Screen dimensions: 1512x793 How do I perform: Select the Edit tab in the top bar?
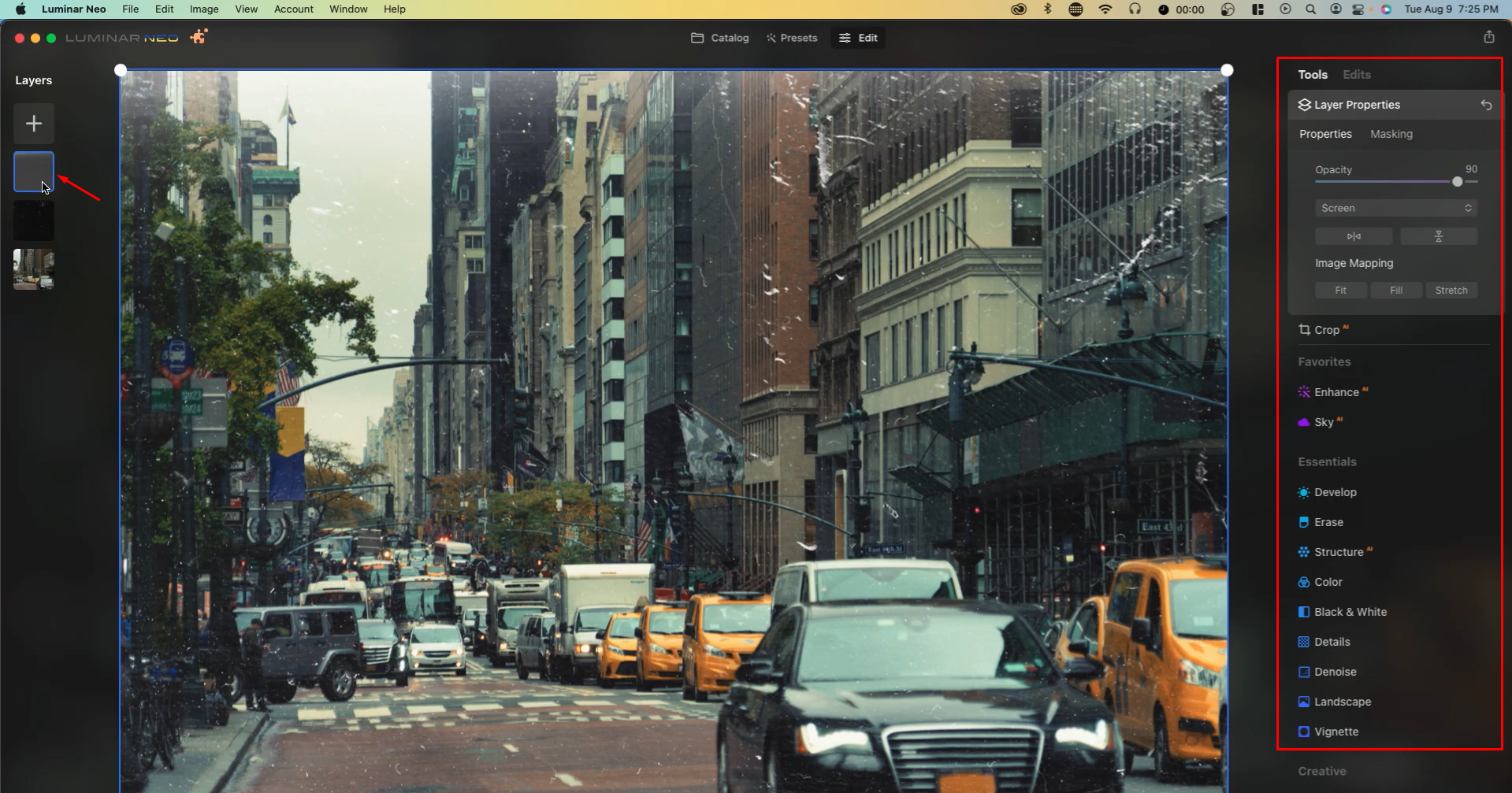(858, 38)
